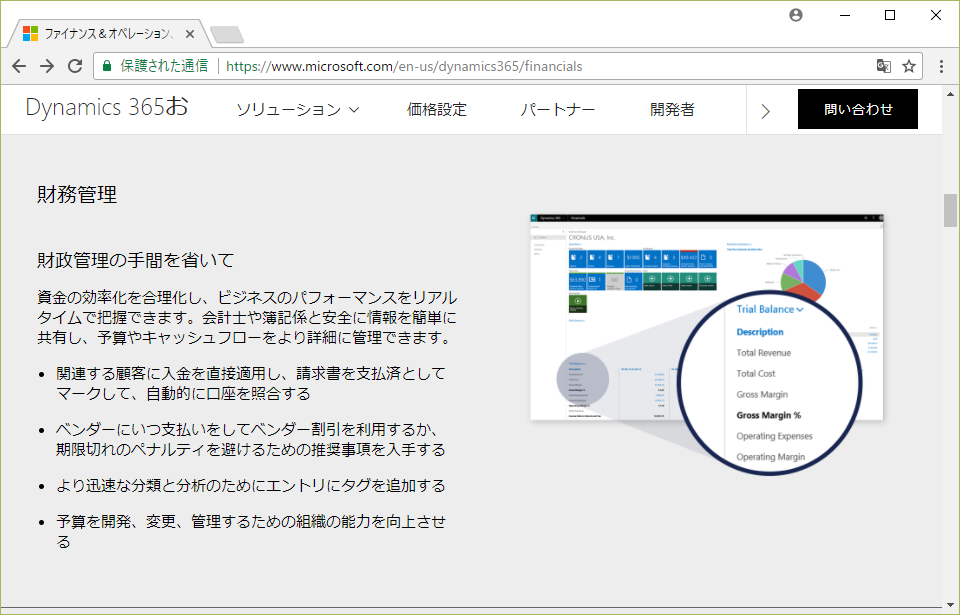Reload the page with the refresh icon

coord(75,66)
